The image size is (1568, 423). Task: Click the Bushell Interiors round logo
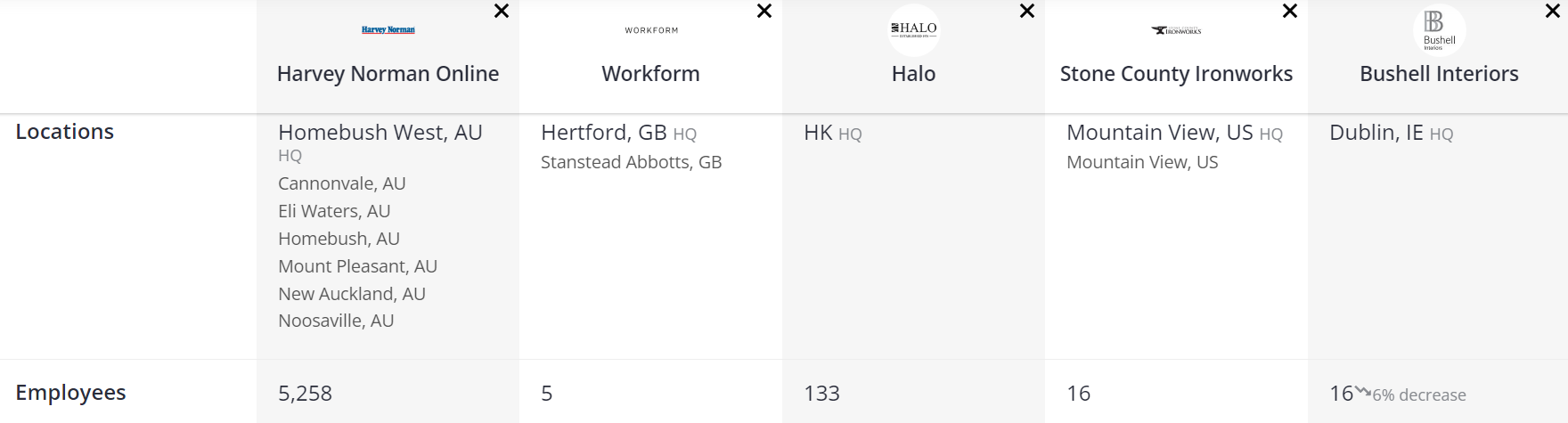point(1439,30)
